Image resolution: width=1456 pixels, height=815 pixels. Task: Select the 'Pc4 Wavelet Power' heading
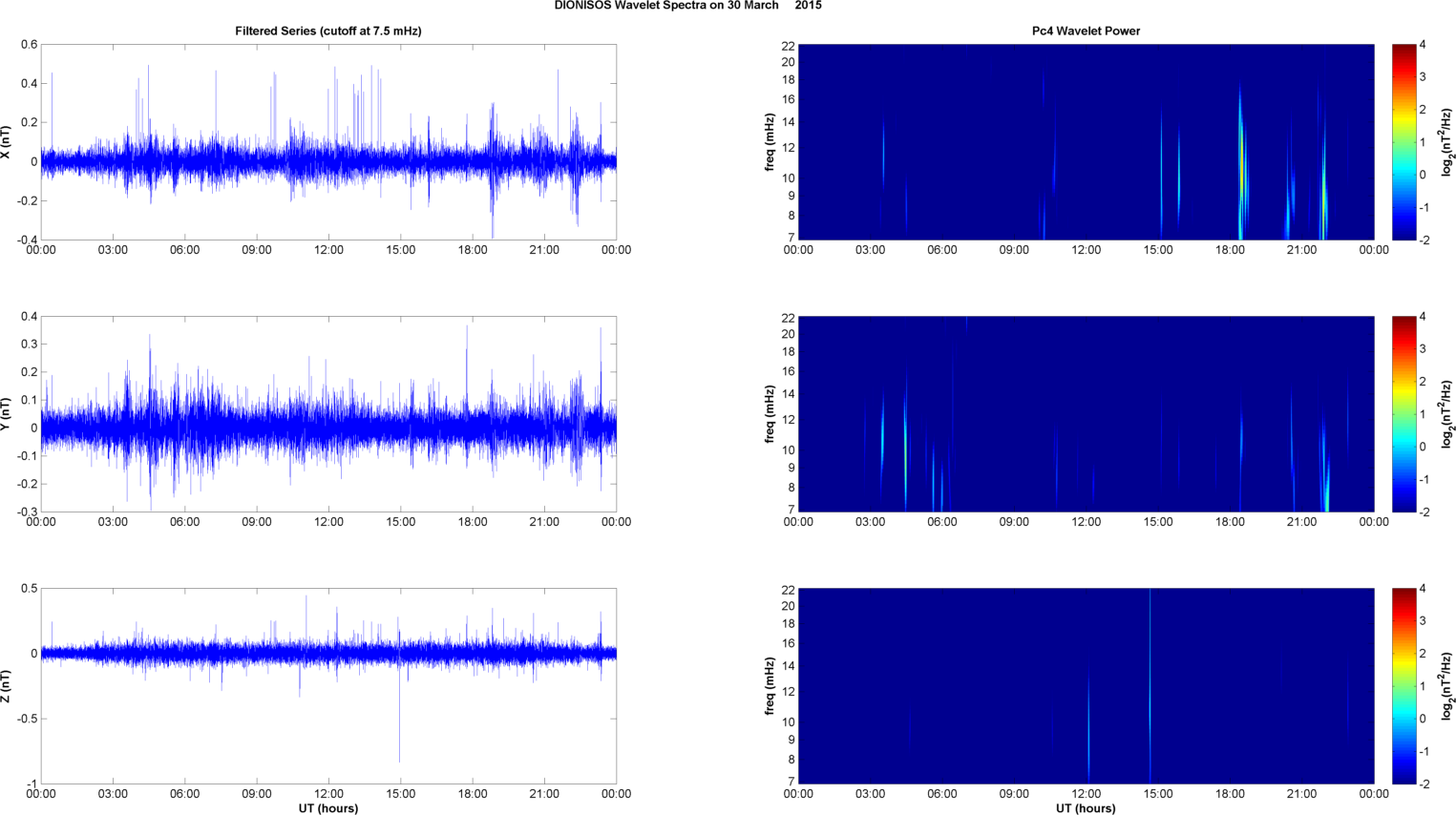click(x=1086, y=31)
